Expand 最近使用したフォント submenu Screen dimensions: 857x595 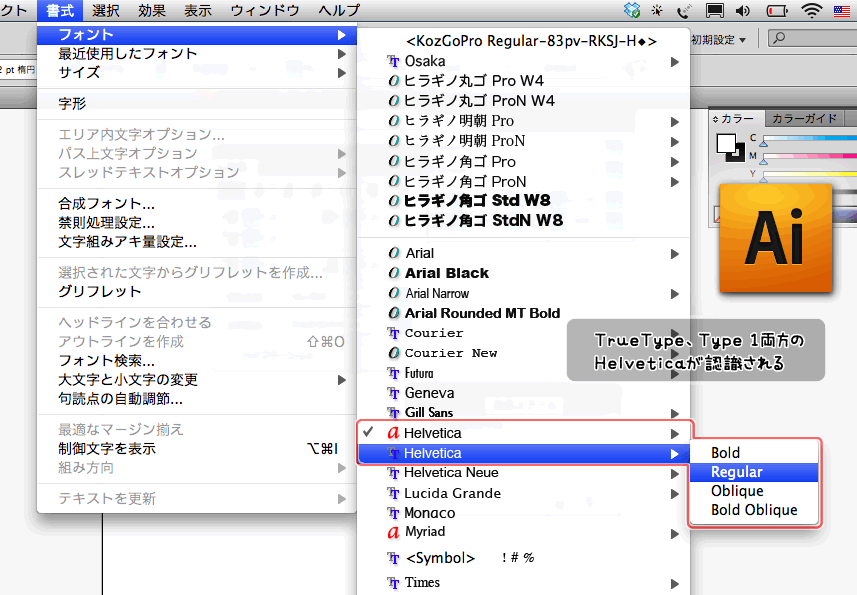(197, 54)
